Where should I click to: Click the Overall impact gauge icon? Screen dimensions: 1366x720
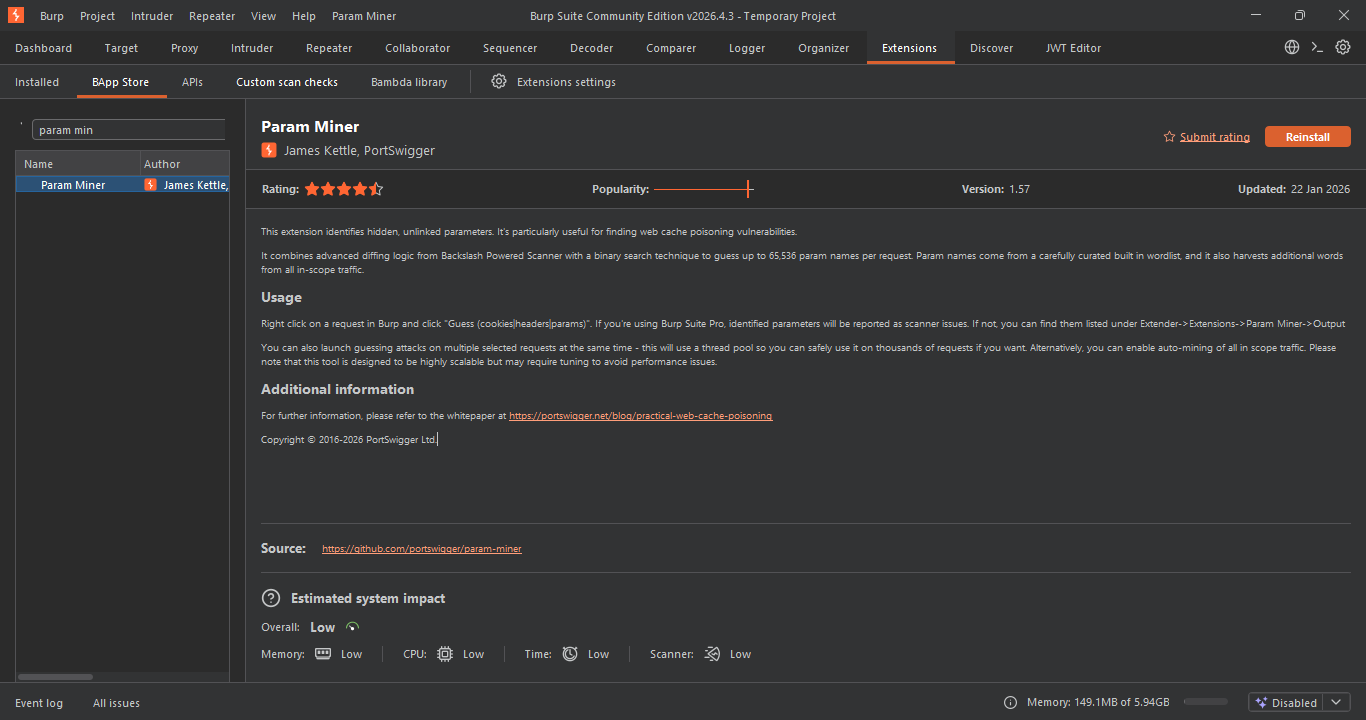click(x=352, y=627)
